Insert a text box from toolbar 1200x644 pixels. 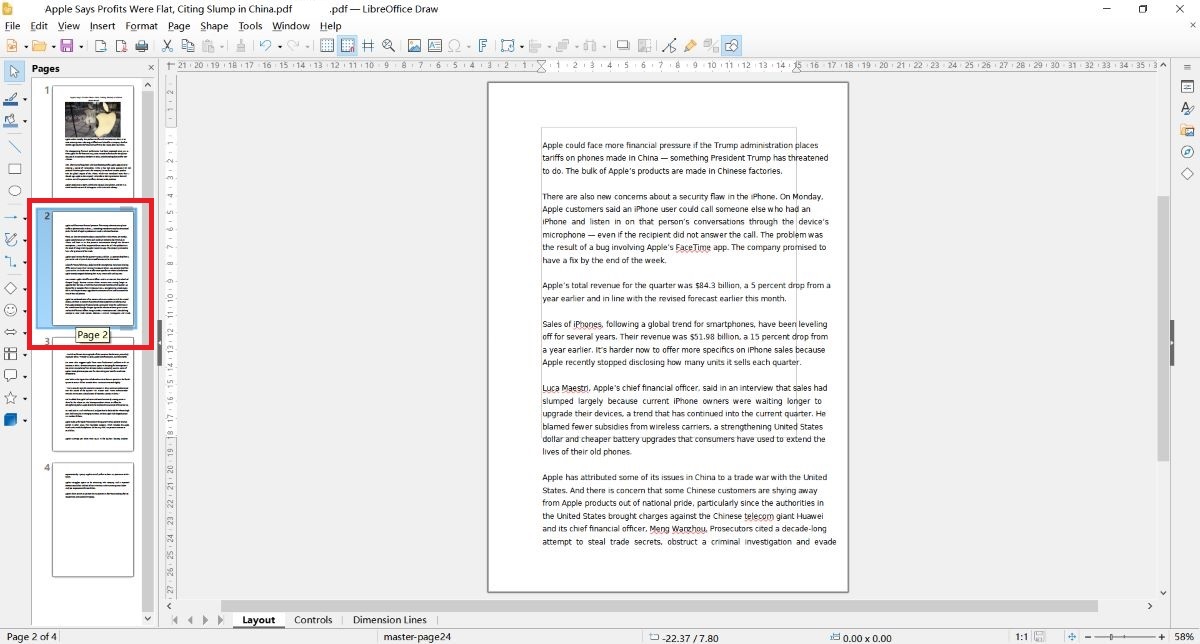(x=434, y=46)
